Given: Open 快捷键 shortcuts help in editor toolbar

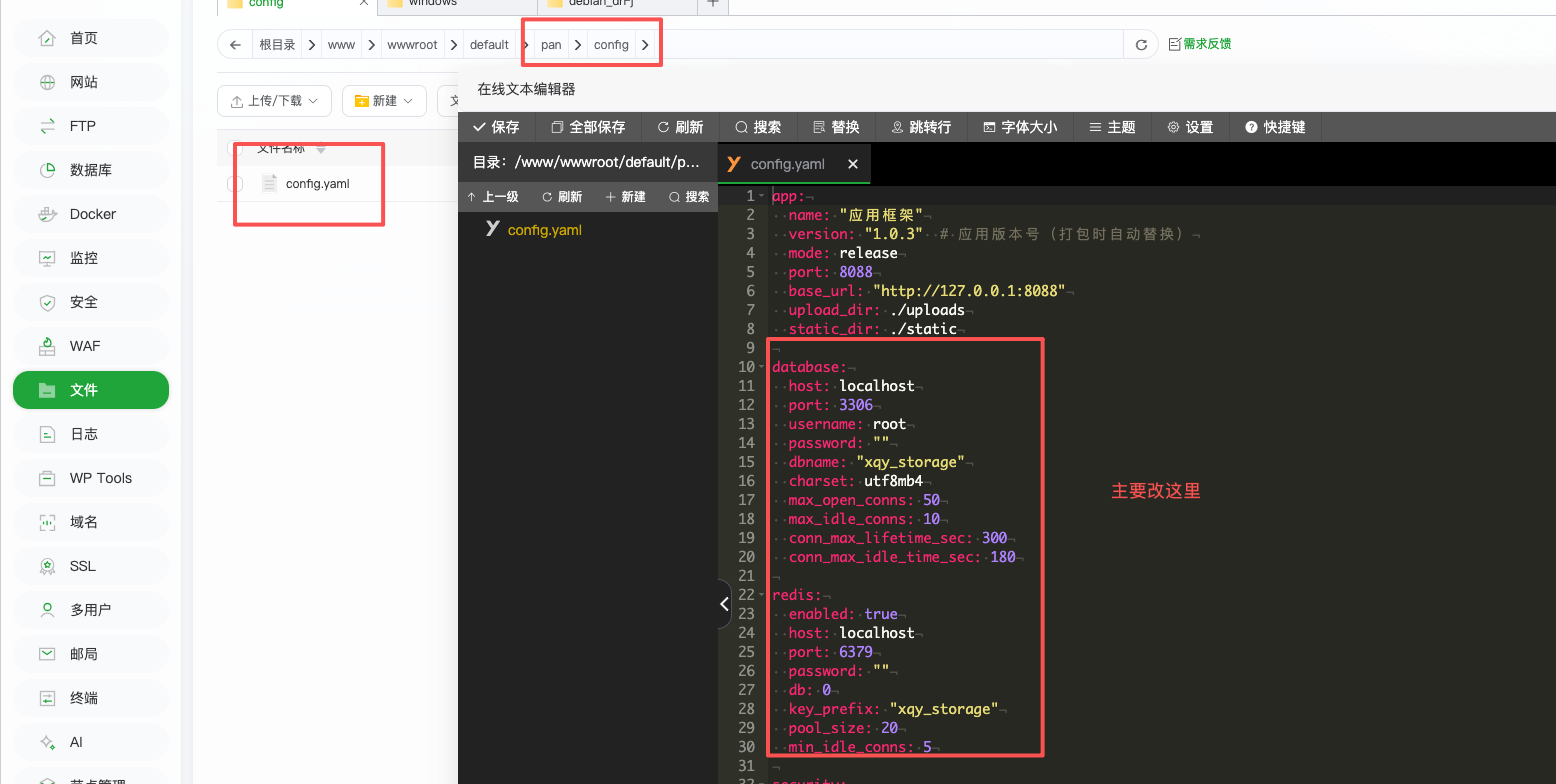Looking at the screenshot, I should 1275,127.
